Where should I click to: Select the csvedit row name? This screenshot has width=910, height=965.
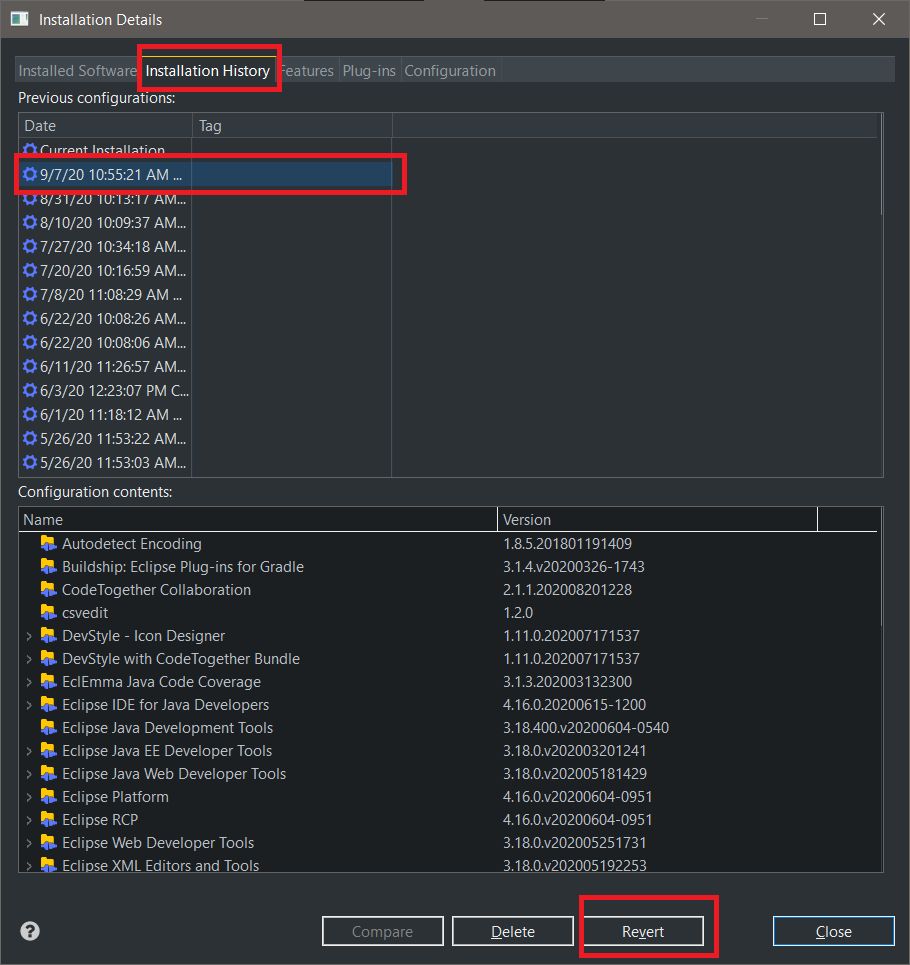click(x=85, y=612)
